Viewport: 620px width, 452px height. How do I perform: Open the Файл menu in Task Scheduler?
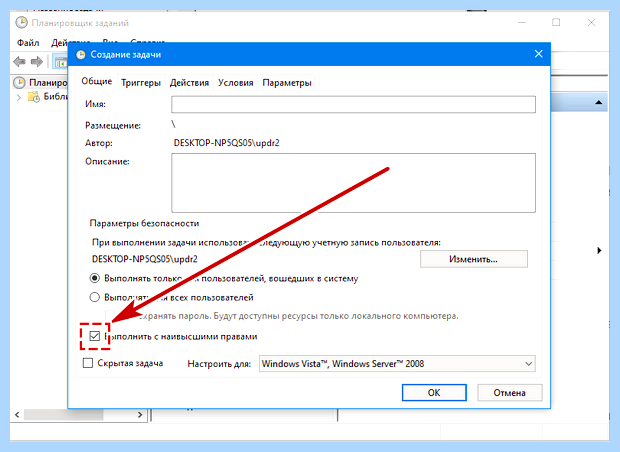tap(28, 43)
